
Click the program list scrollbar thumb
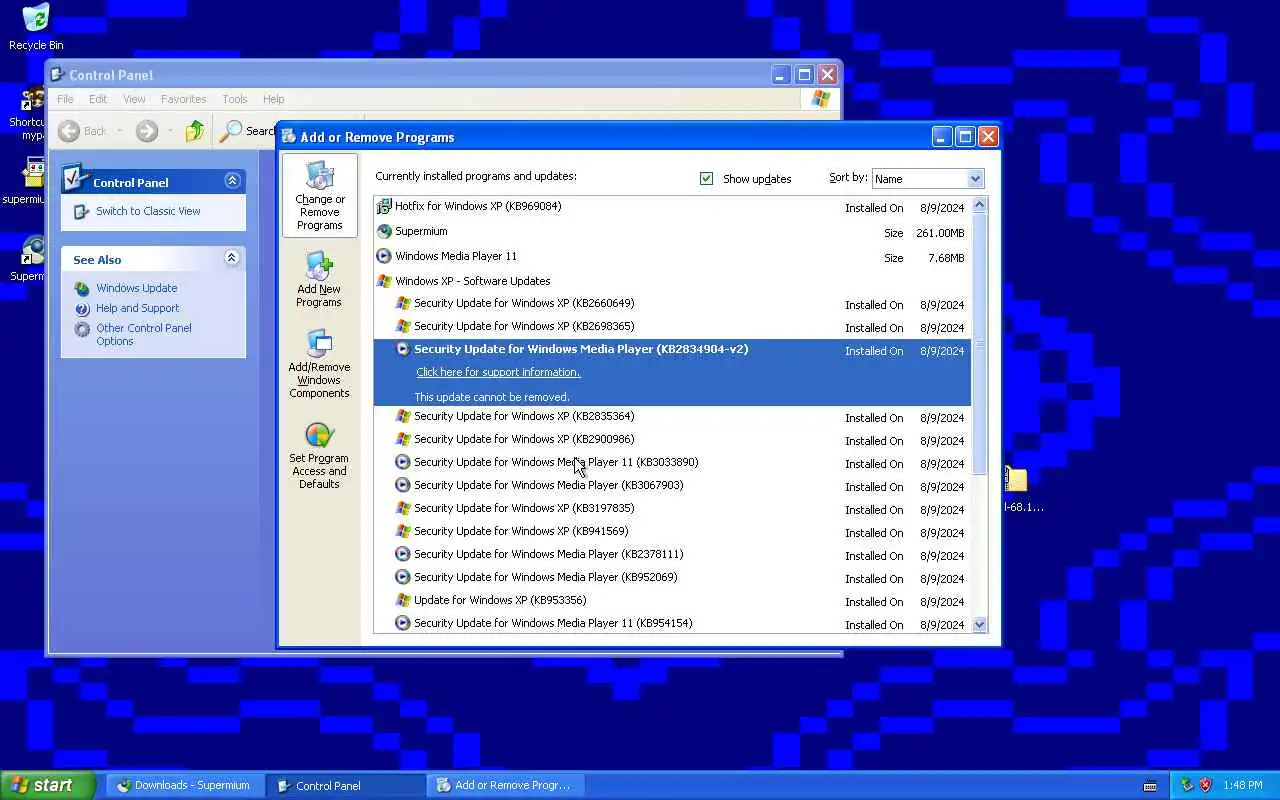pyautogui.click(x=980, y=344)
